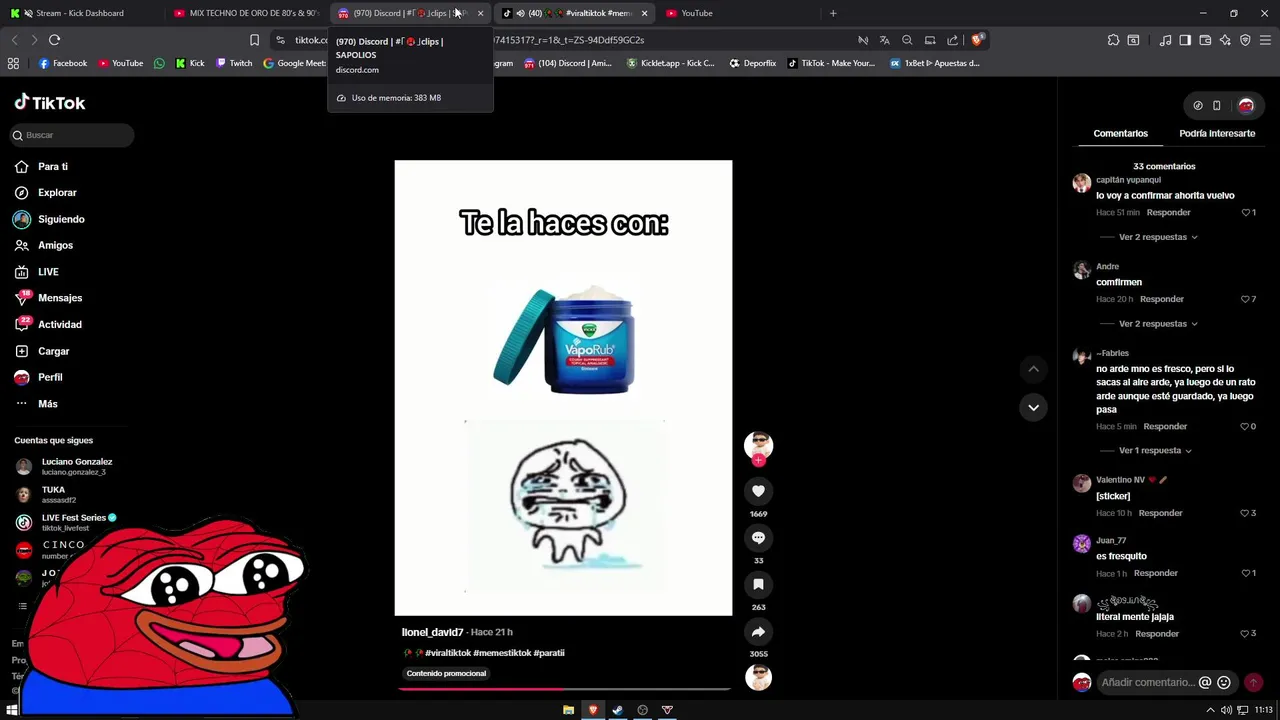Click the 'Añadir comentario' input

pyautogui.click(x=1148, y=682)
